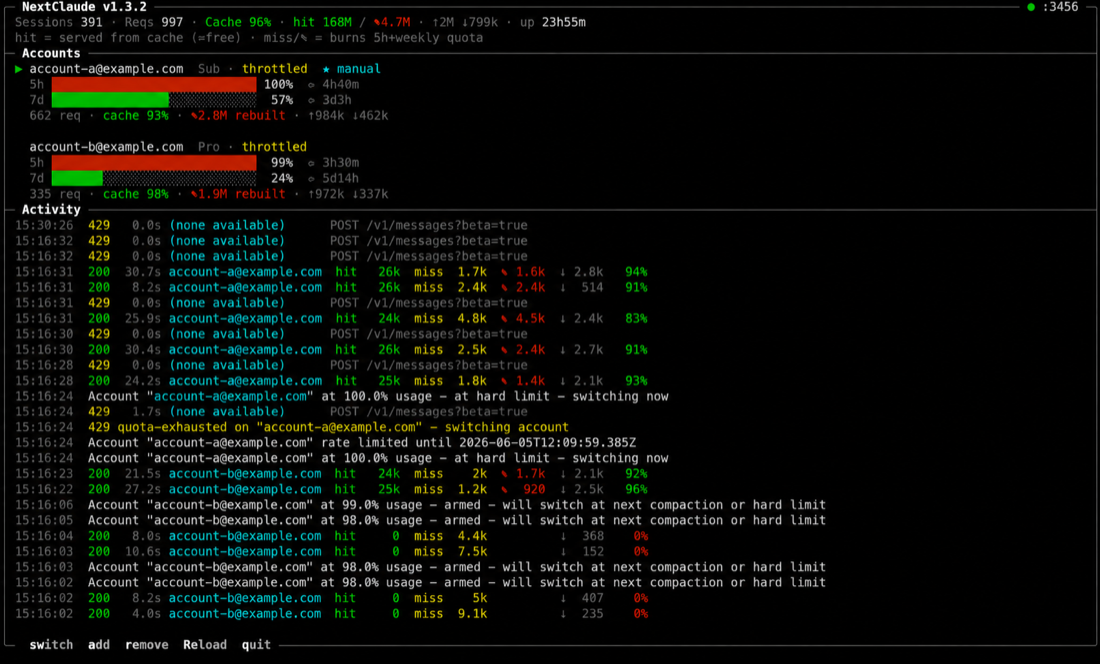Click the 15:16:06 account-b 99.0% usage log line
Viewport: 1100px width, 664px height.
(x=420, y=506)
